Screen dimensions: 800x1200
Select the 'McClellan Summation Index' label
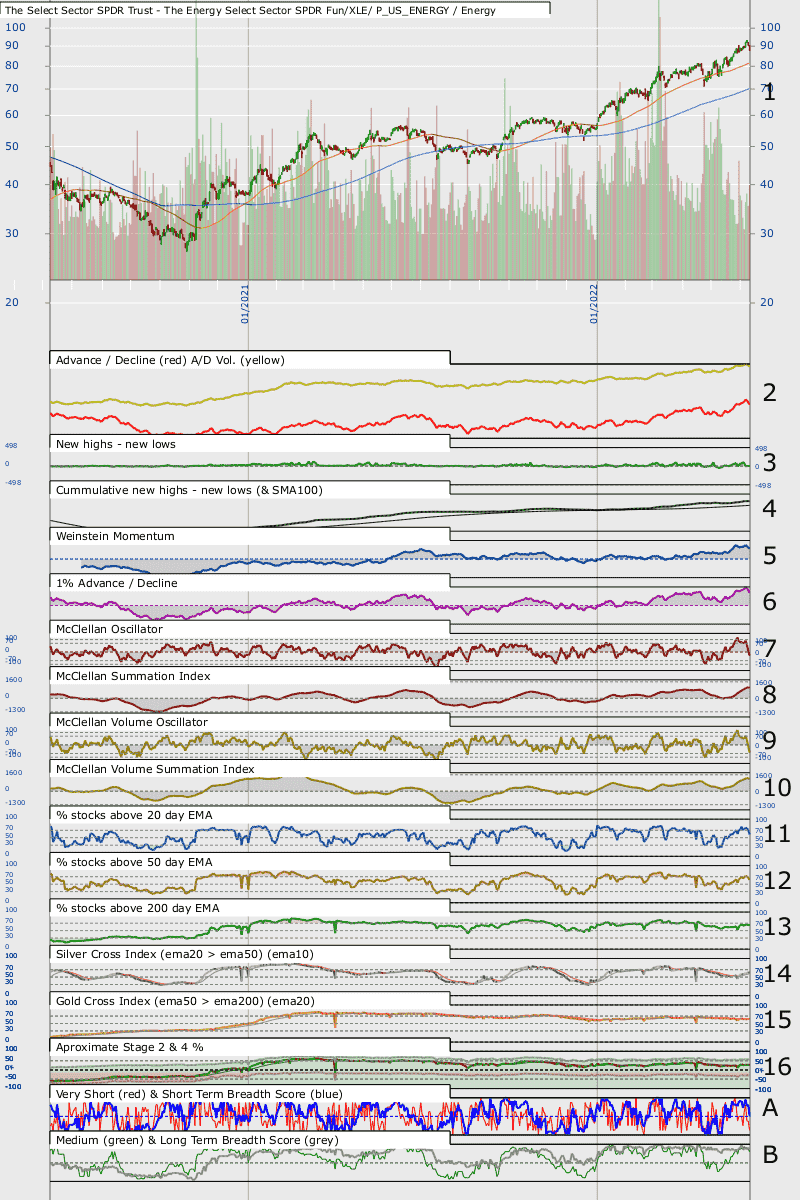pos(134,676)
